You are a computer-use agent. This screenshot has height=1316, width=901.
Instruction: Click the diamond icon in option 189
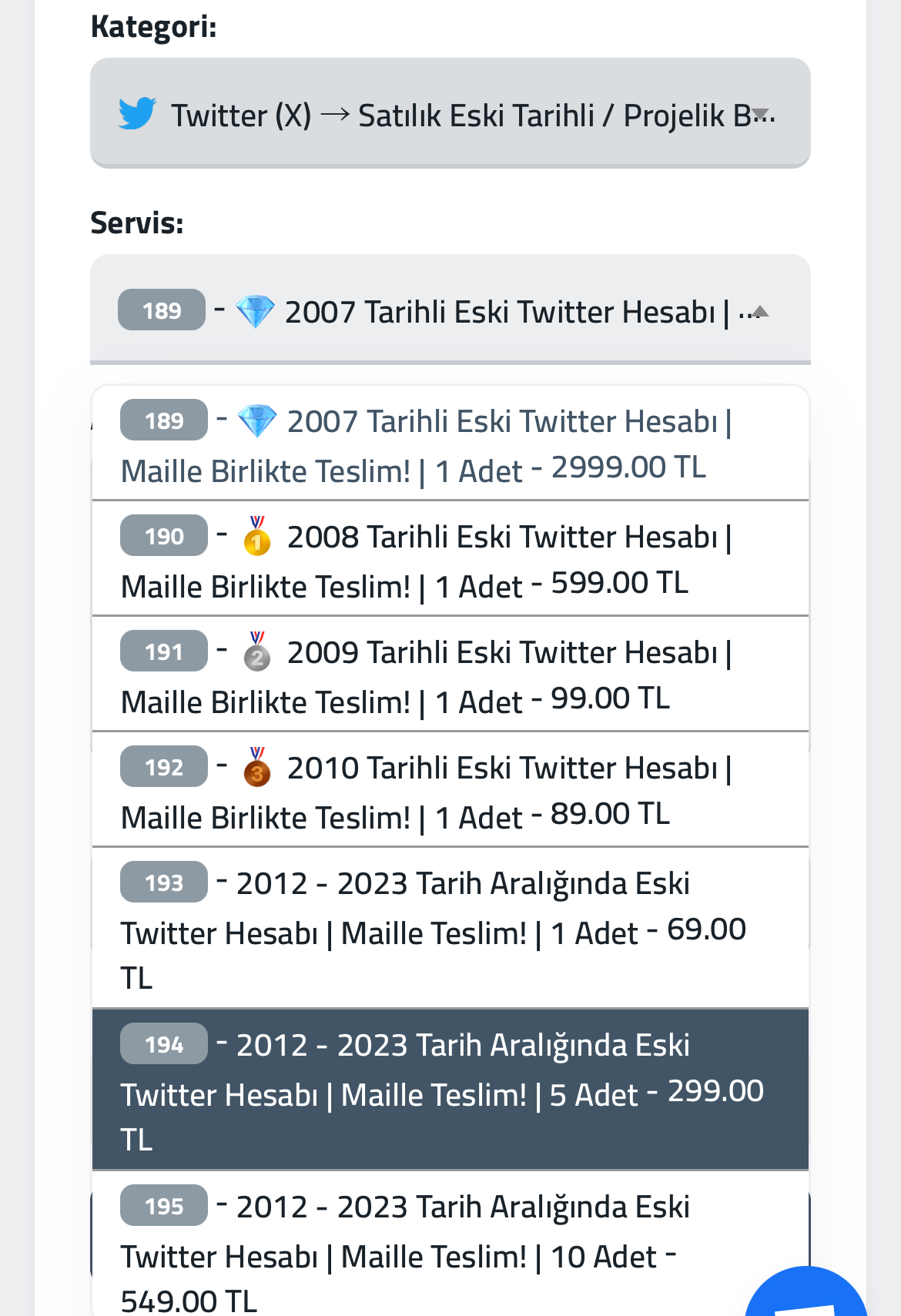coord(257,421)
